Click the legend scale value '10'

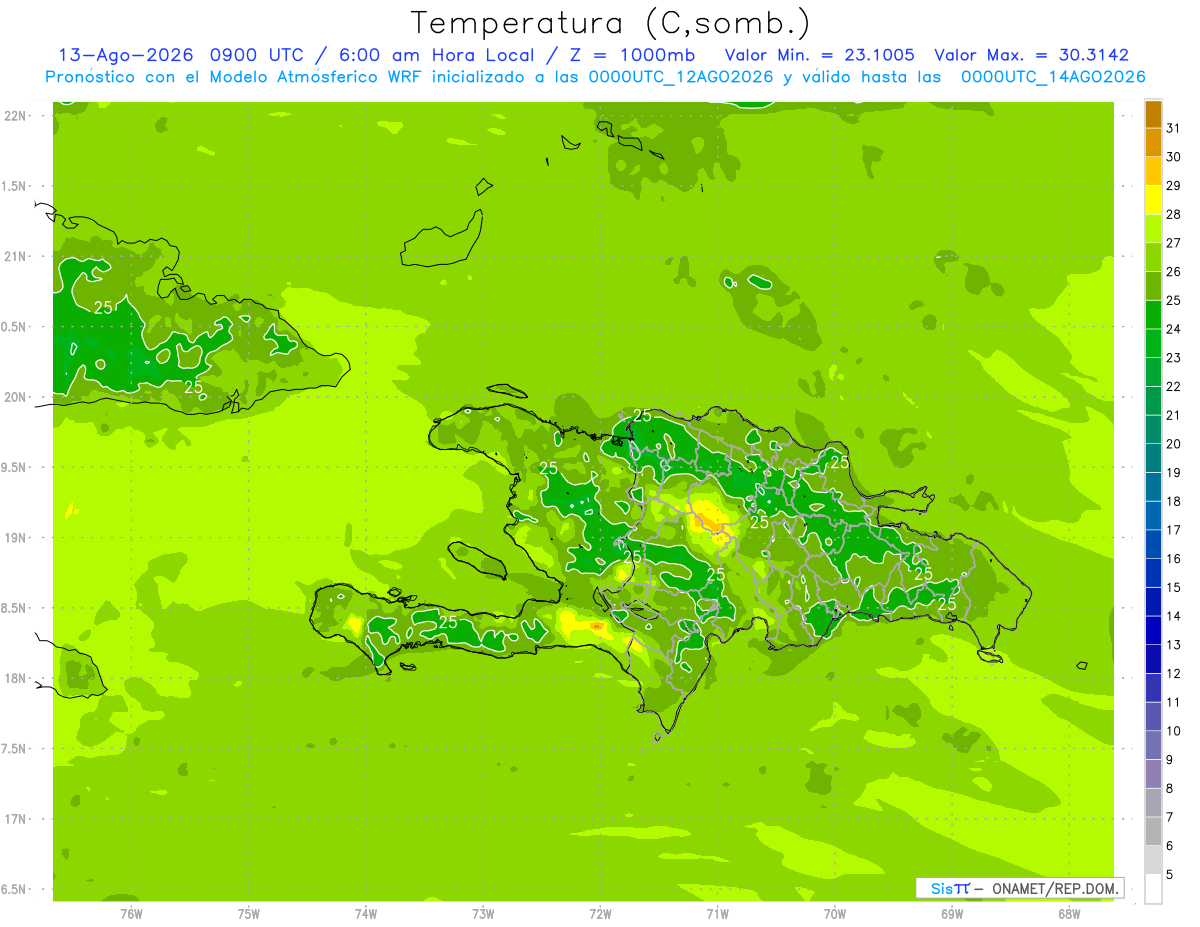(1174, 731)
